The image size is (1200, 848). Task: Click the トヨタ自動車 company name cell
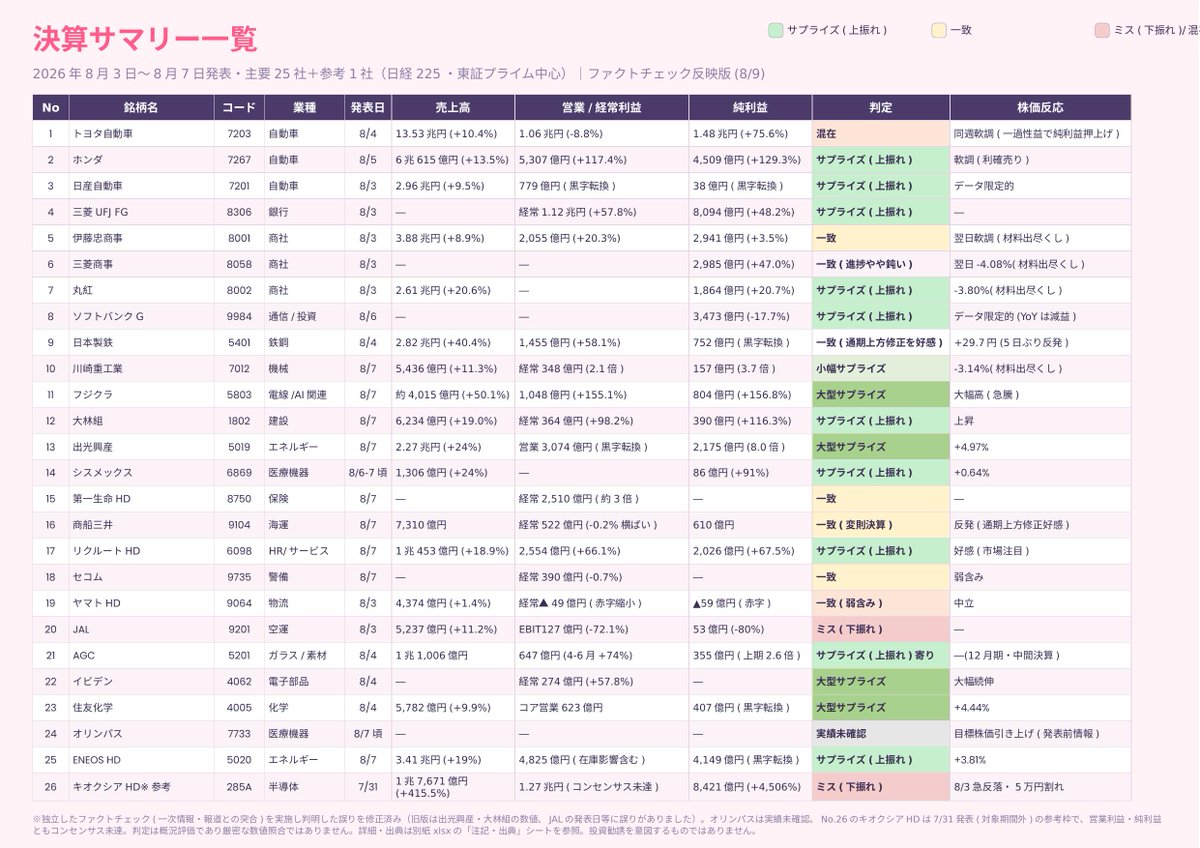click(x=141, y=133)
